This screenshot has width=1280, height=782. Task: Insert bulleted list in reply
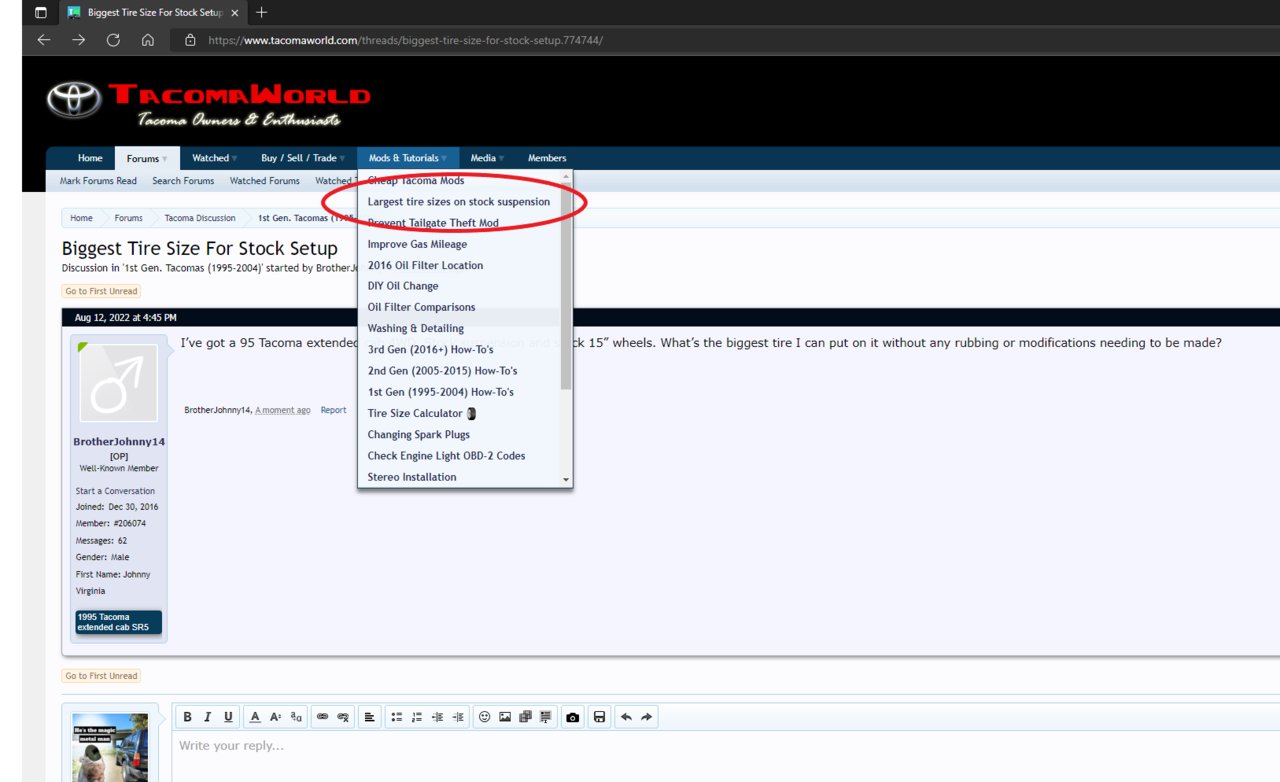point(396,717)
